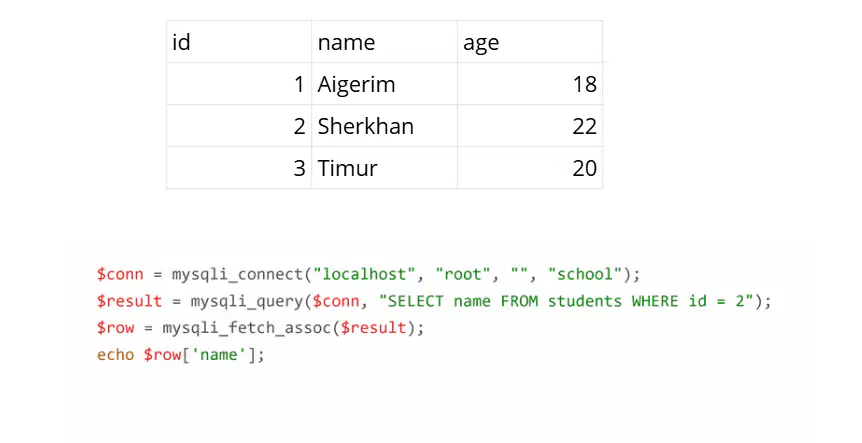Select the cell containing Sherkhan
Viewport: 862px width, 443px height.
384,126
